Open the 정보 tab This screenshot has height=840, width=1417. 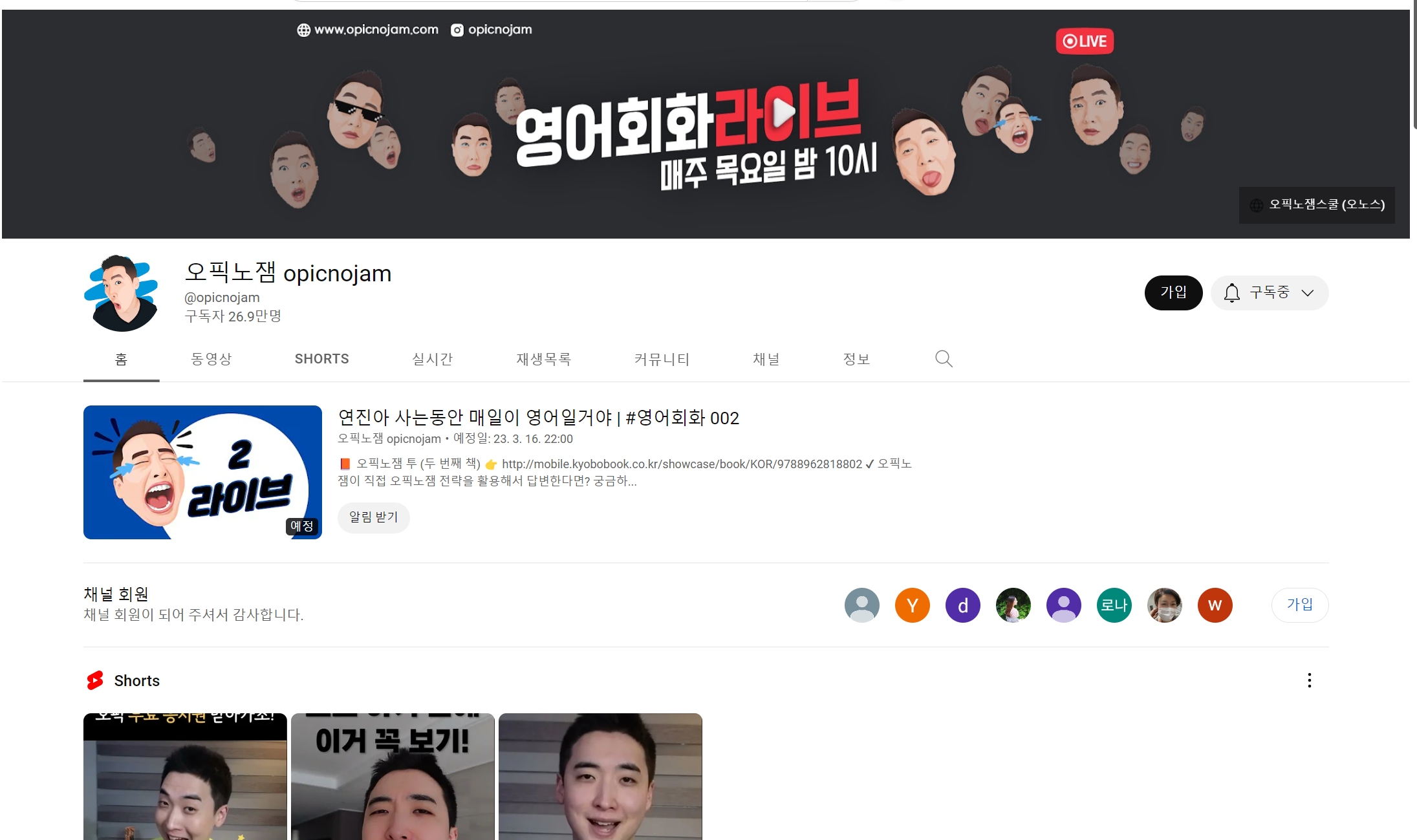[x=857, y=360]
